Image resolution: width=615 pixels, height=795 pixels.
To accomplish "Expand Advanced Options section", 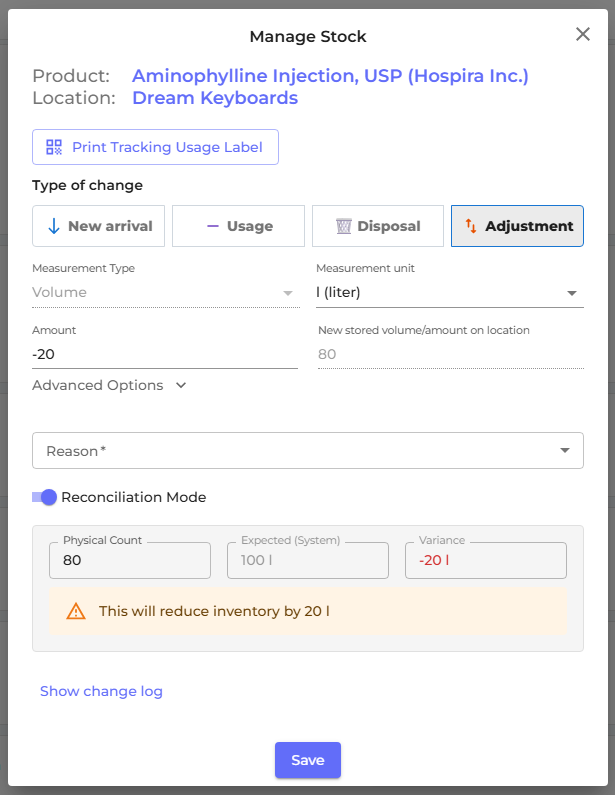I will [110, 385].
